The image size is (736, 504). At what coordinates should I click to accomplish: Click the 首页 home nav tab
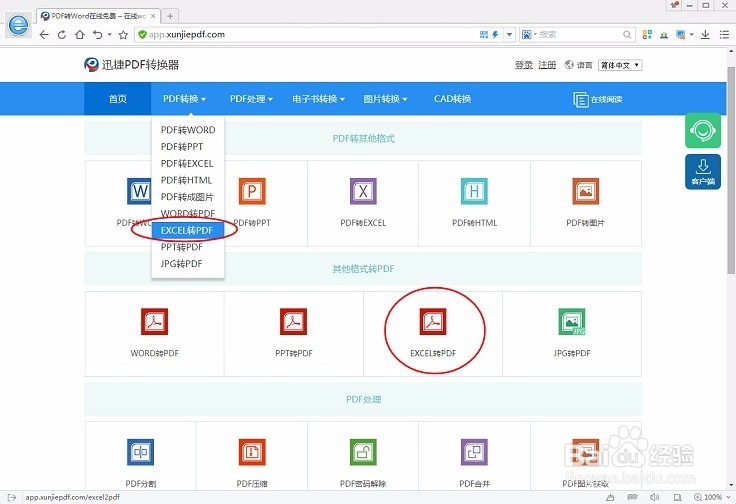click(118, 99)
